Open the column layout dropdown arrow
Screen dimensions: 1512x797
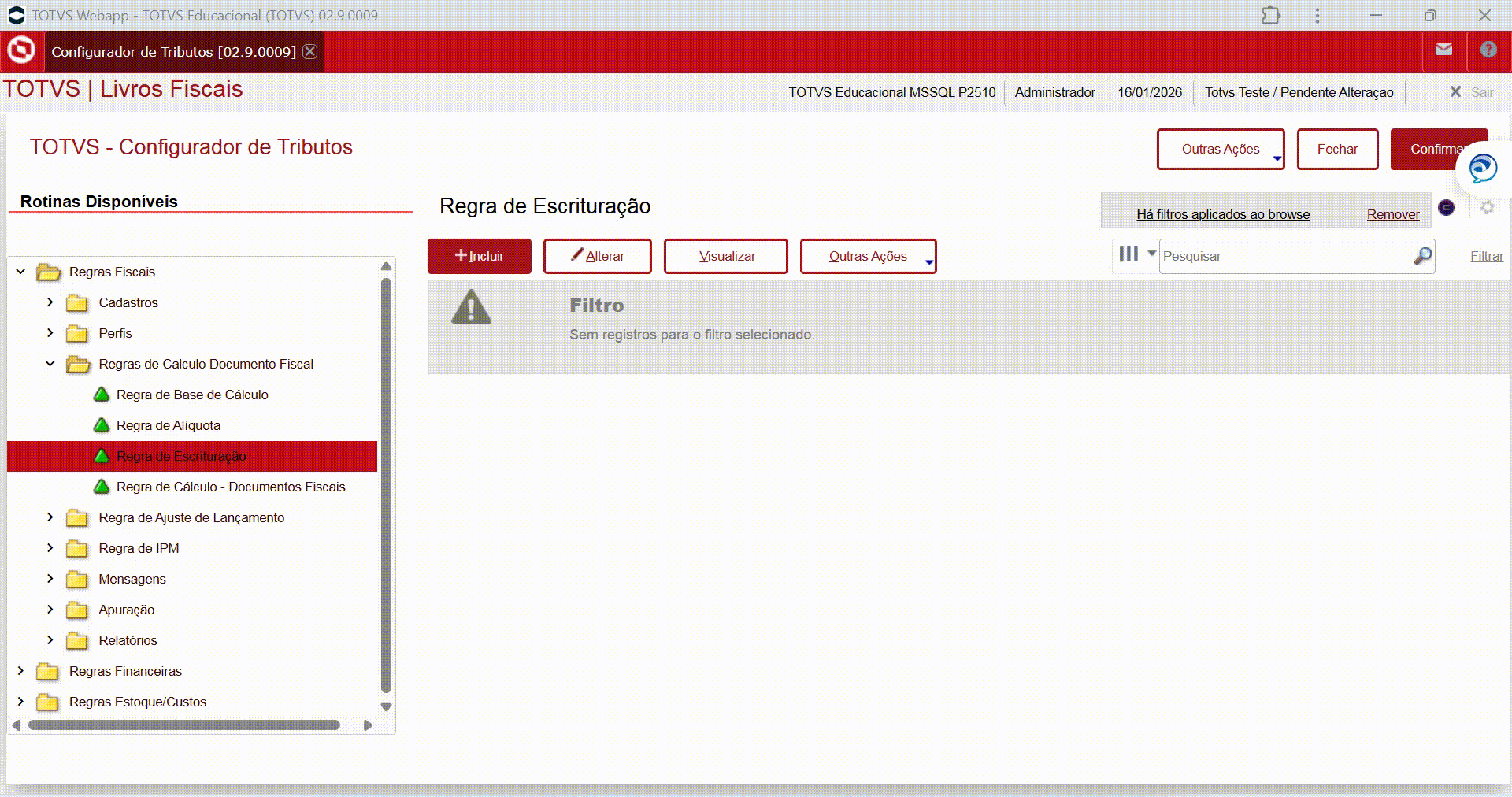click(1151, 254)
